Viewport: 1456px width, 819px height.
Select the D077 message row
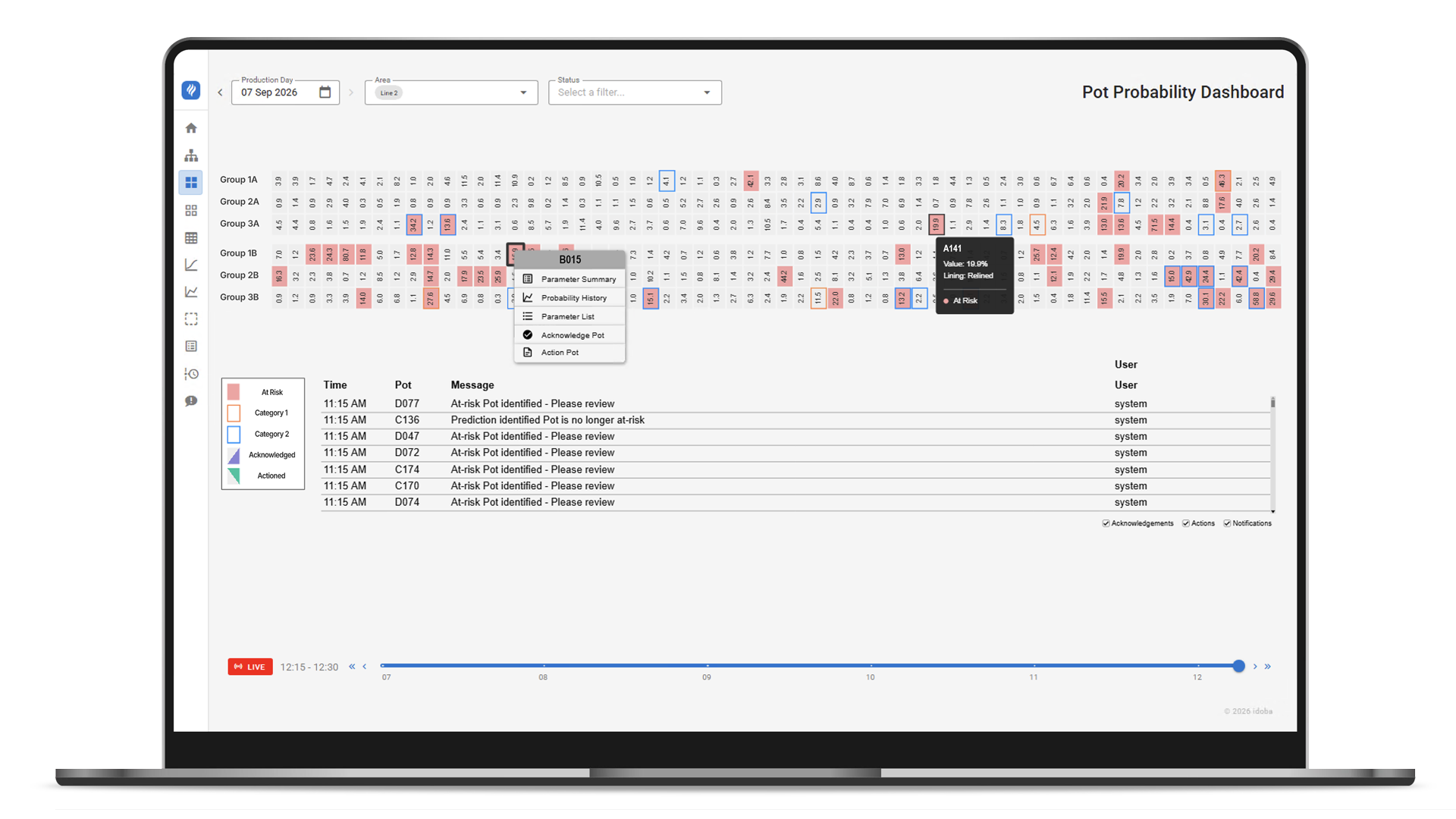(795, 404)
